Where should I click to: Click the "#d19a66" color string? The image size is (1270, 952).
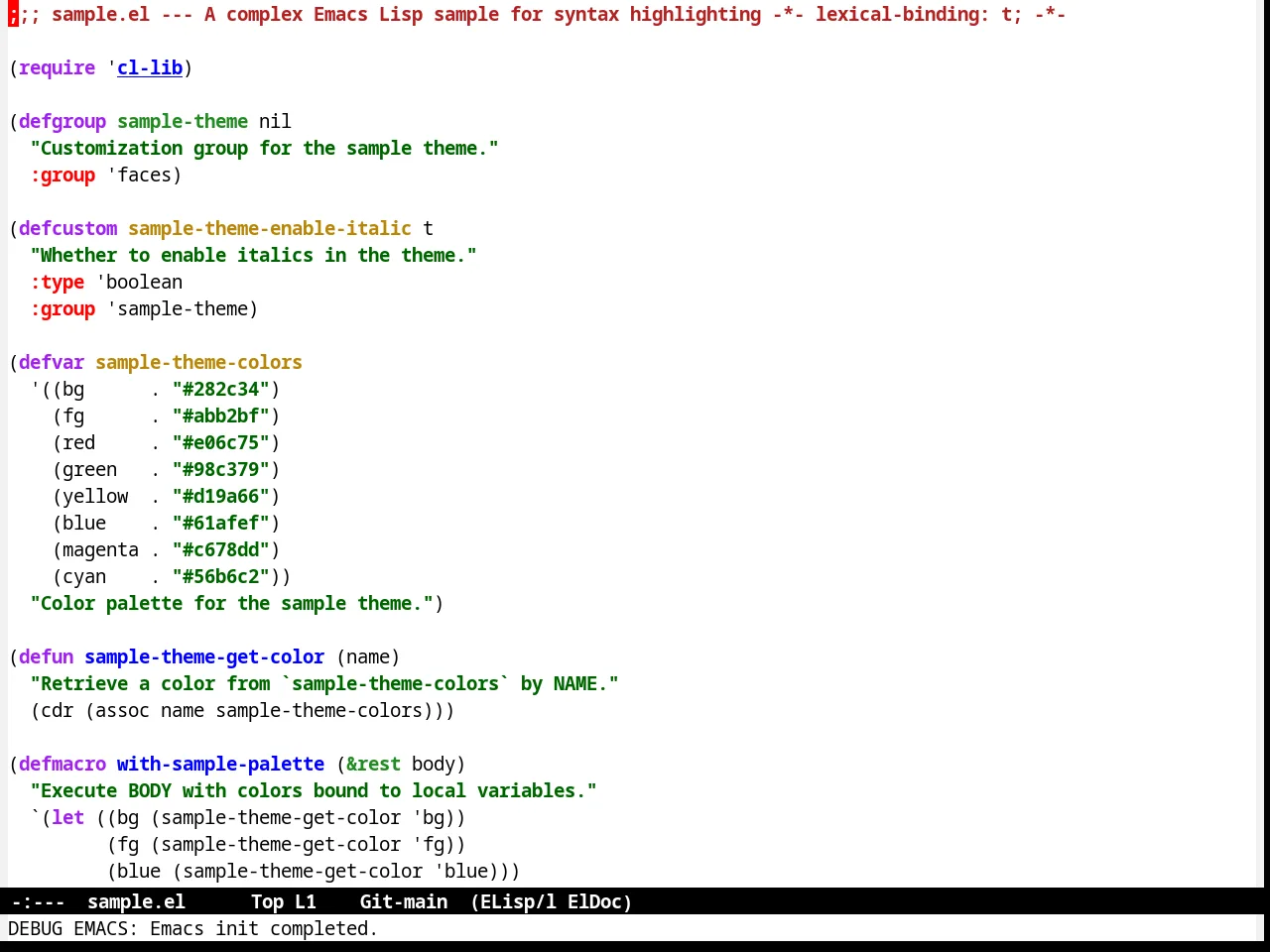[x=220, y=496]
